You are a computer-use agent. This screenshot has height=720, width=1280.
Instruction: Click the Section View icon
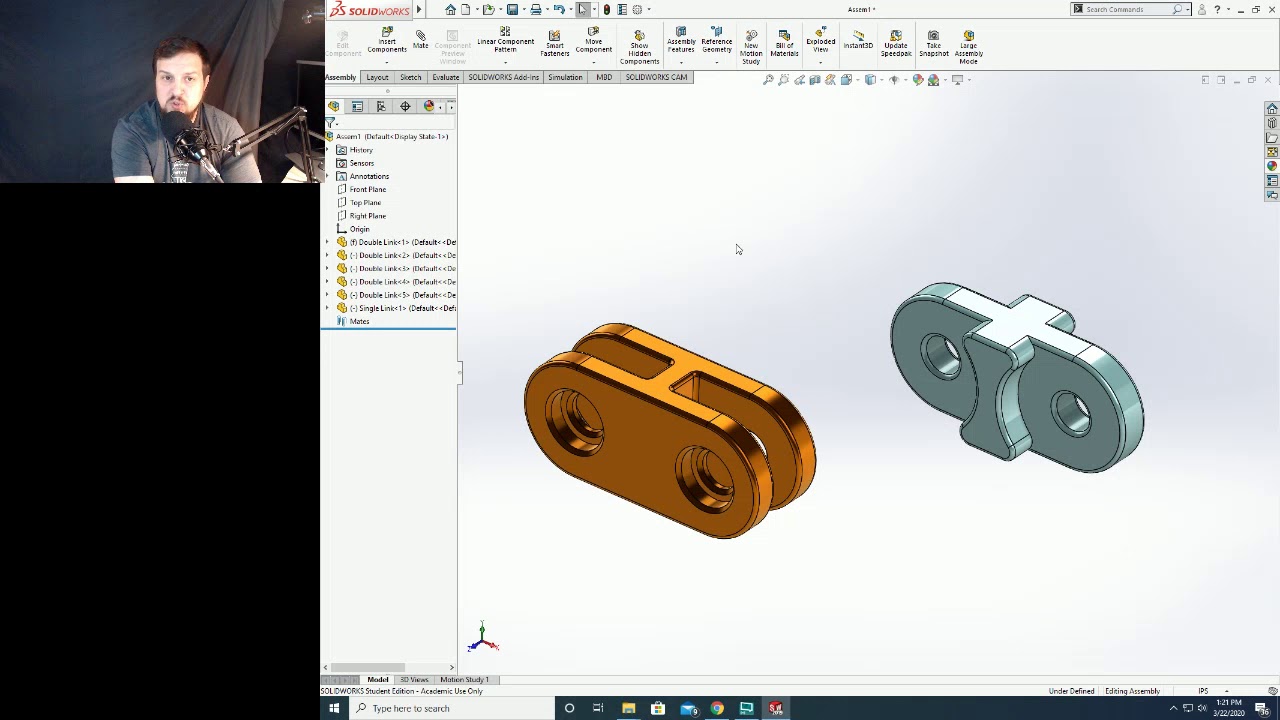815,80
